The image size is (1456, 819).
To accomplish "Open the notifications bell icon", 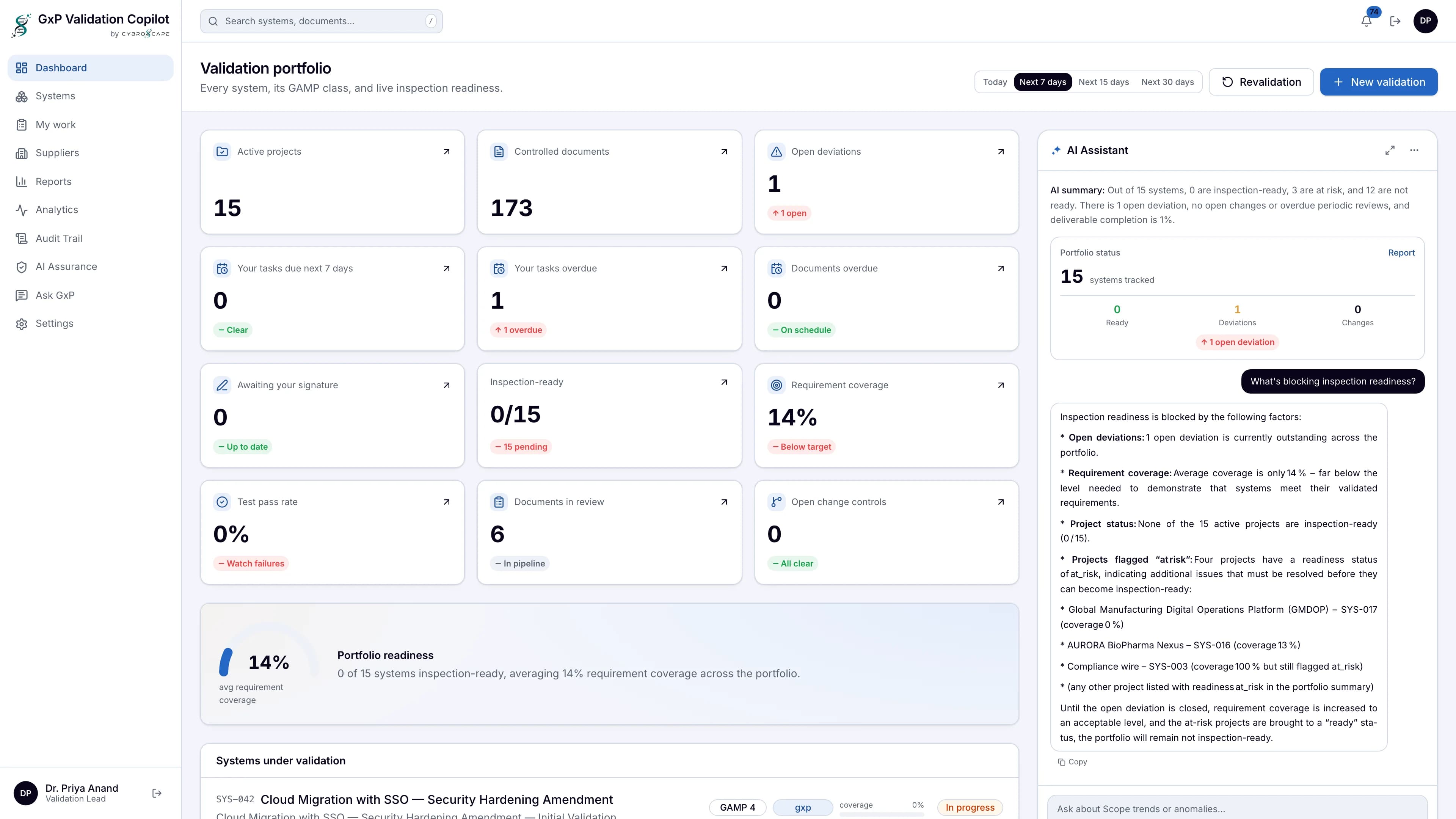I will click(1366, 21).
